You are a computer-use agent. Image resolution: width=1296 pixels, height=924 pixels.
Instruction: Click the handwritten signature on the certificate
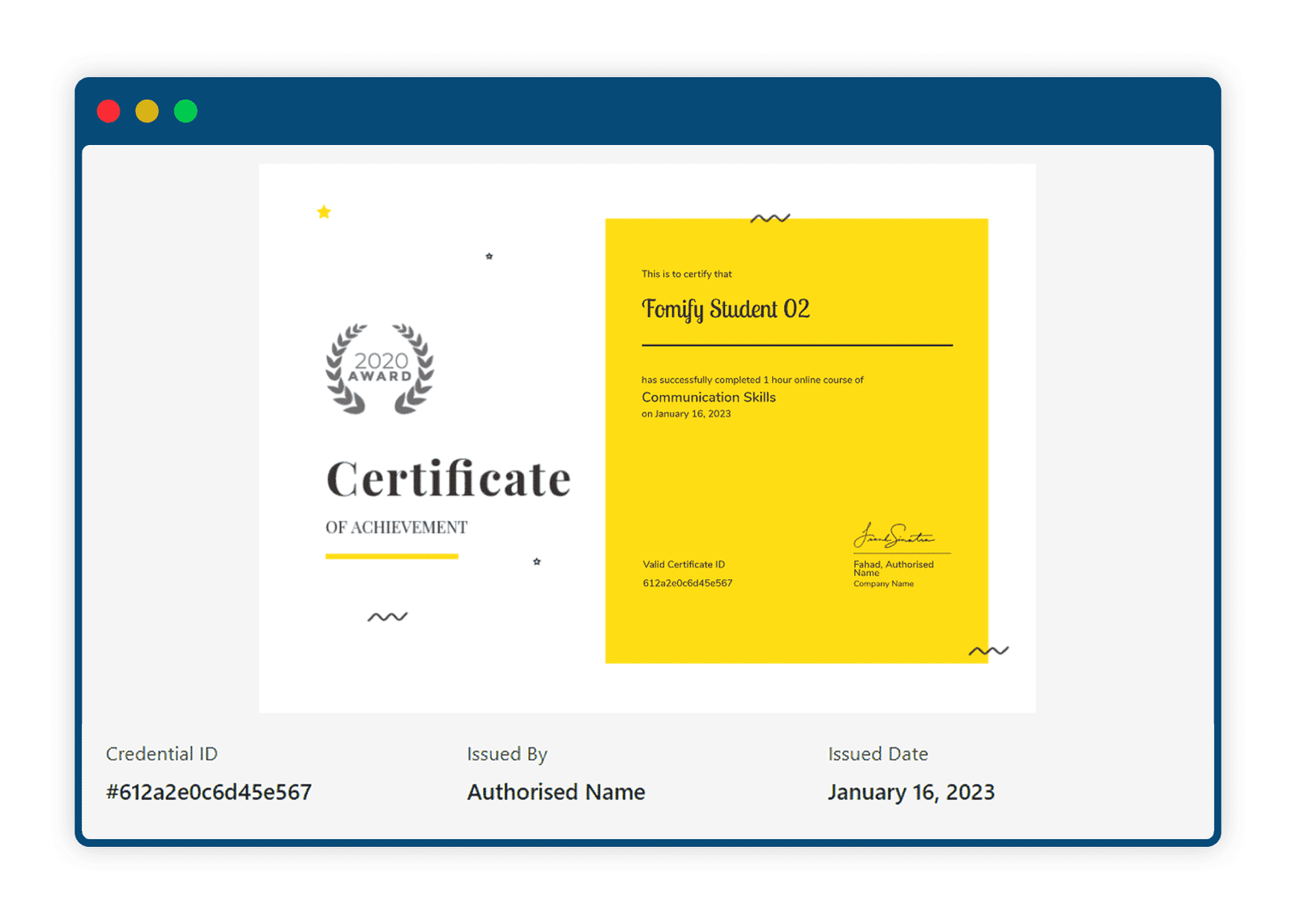tap(894, 535)
